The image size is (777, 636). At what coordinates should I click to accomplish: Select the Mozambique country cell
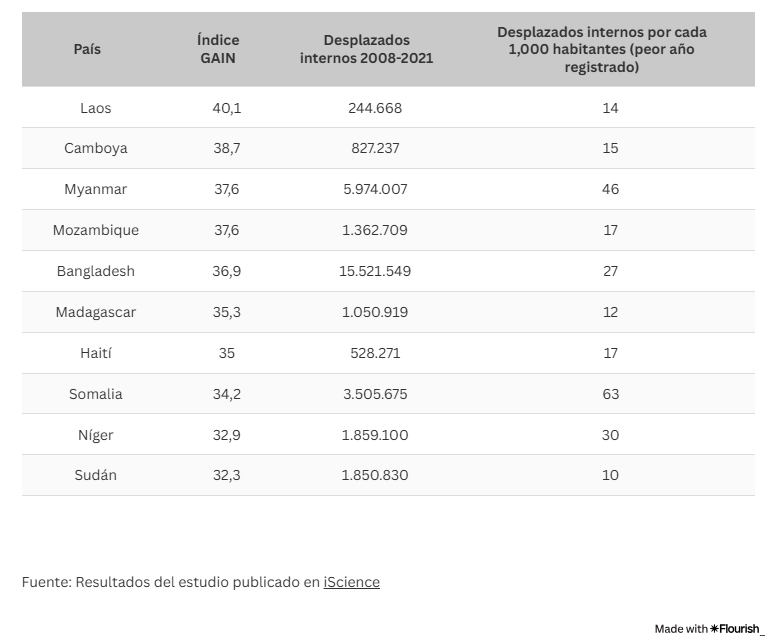coord(96,230)
